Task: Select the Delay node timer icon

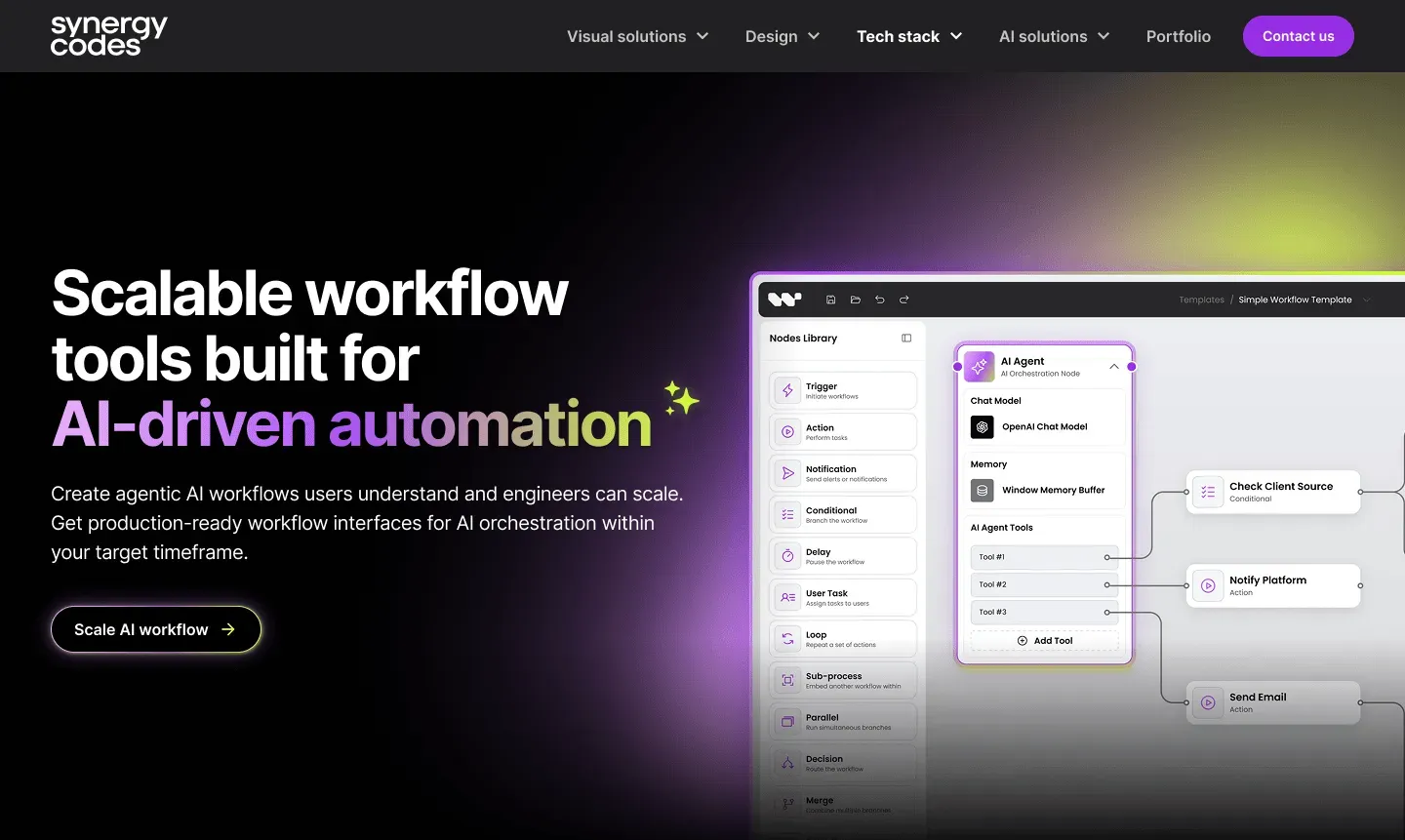Action: tap(787, 556)
